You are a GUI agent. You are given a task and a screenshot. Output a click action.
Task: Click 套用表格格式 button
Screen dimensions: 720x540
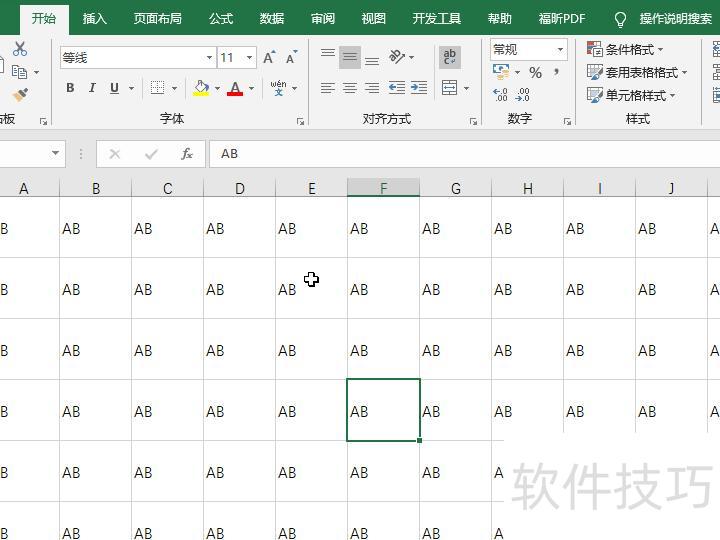tap(637, 72)
